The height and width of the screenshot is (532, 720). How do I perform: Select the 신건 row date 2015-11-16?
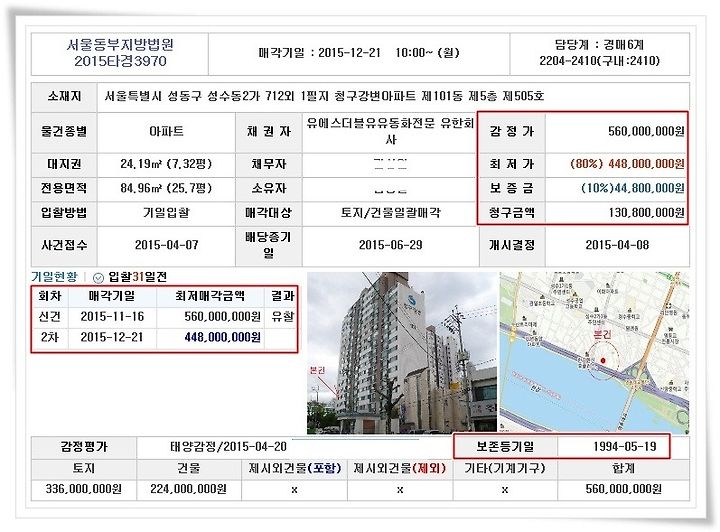point(112,317)
